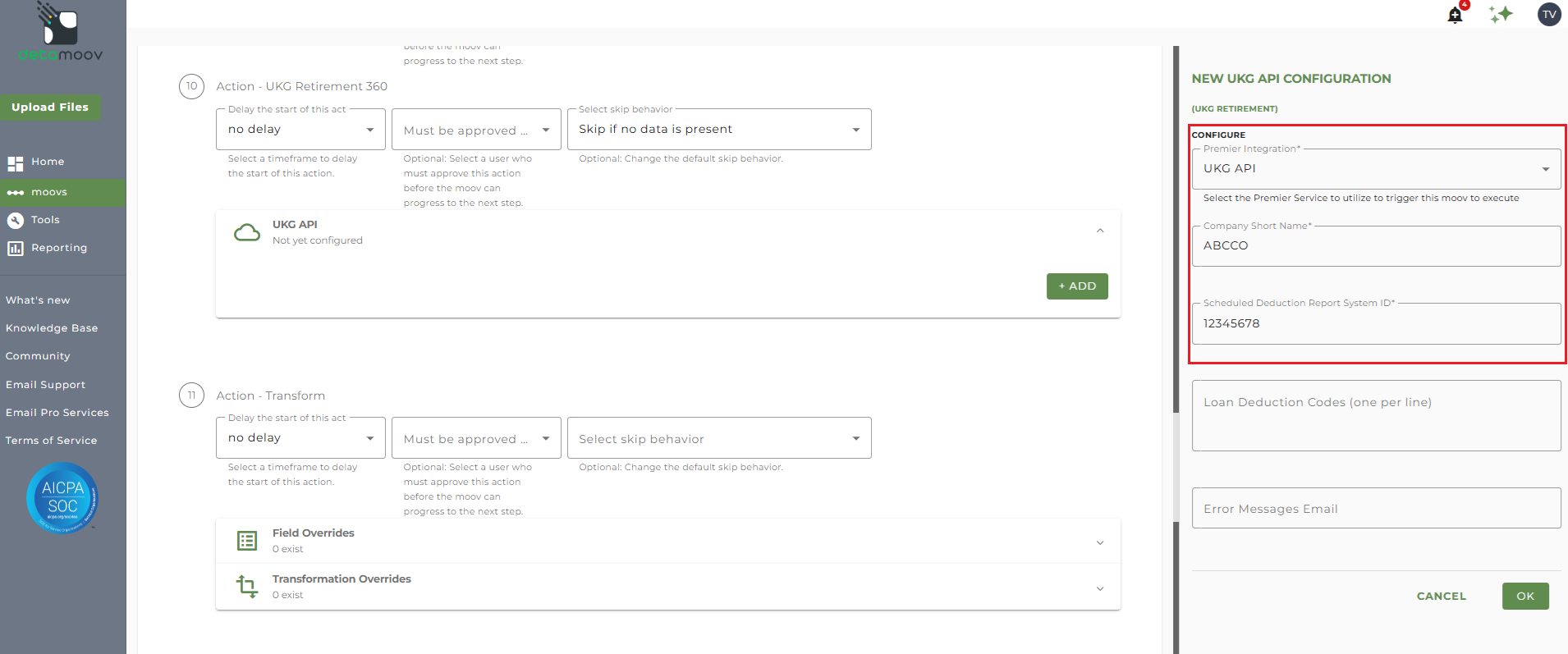Open step 11 Select skip behavior dropdown
This screenshot has width=1568, height=654.
tap(719, 438)
